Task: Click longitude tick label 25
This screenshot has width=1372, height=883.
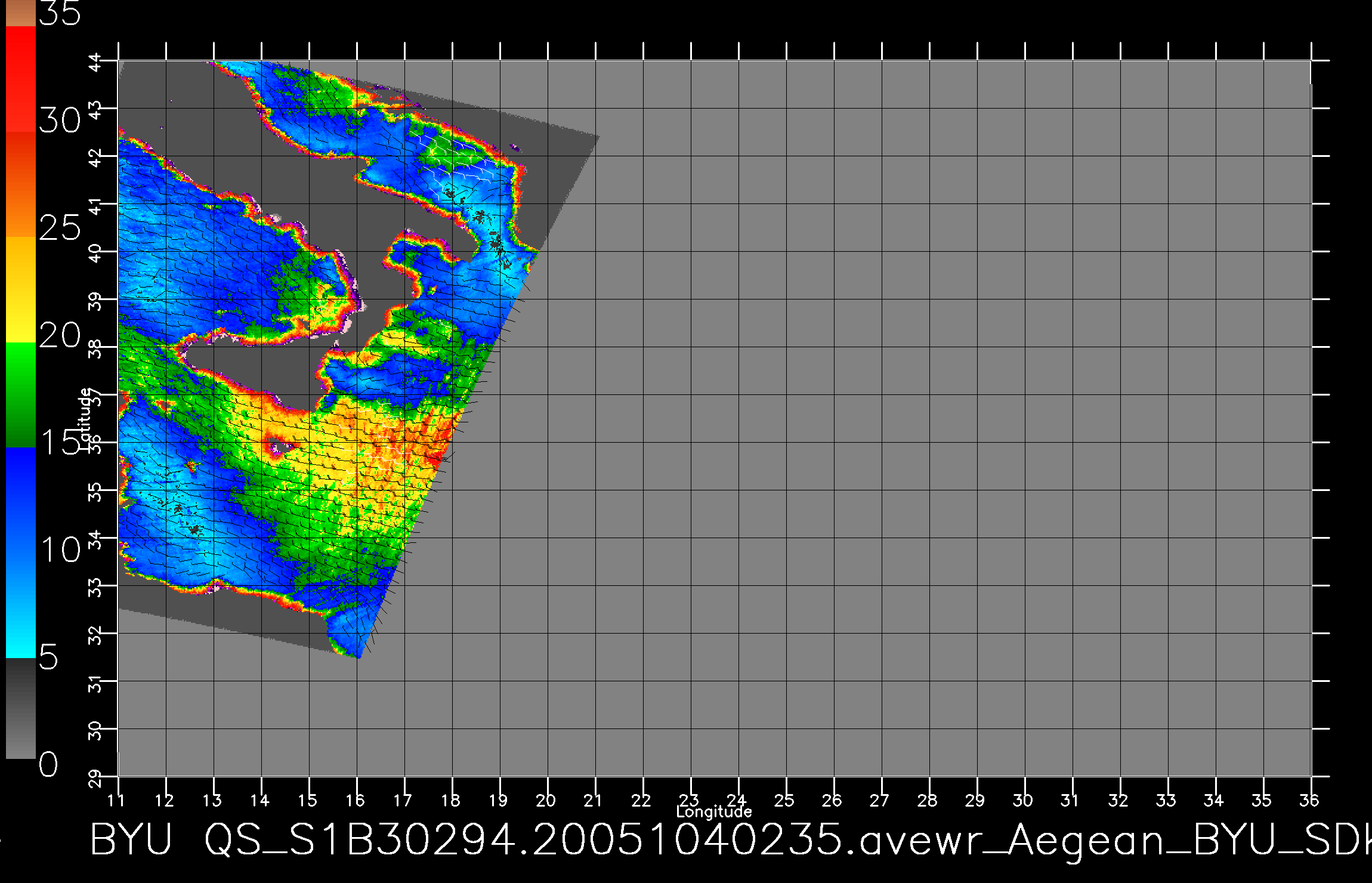Action: 784,799
